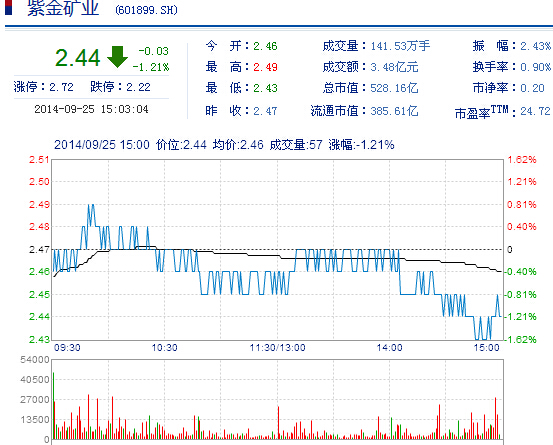Click the current price 2.44
The width and height of the screenshot is (553, 445).
pos(78,57)
